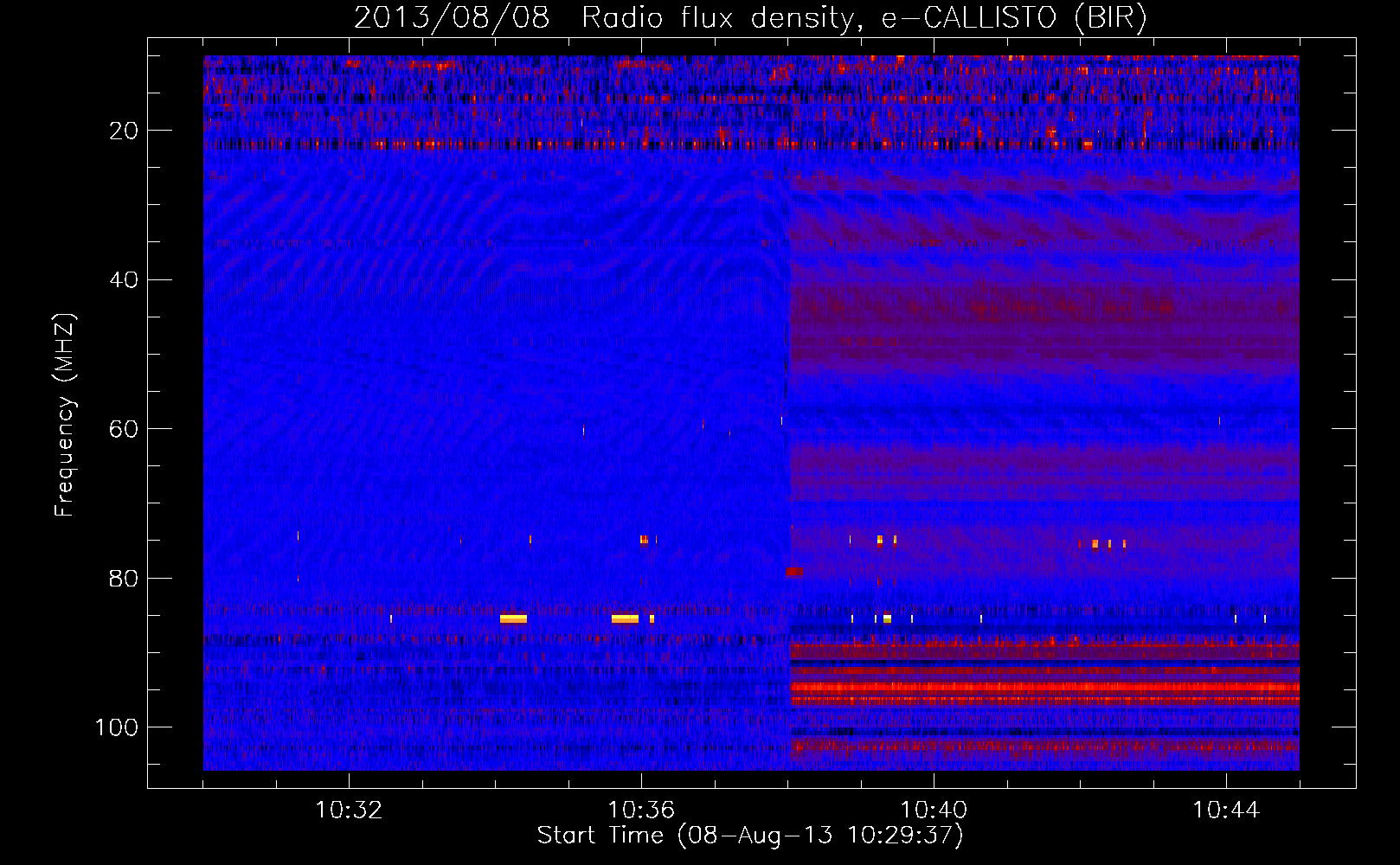Click the 20 frequency tick label
The width and height of the screenshot is (1400, 865).
coord(124,131)
